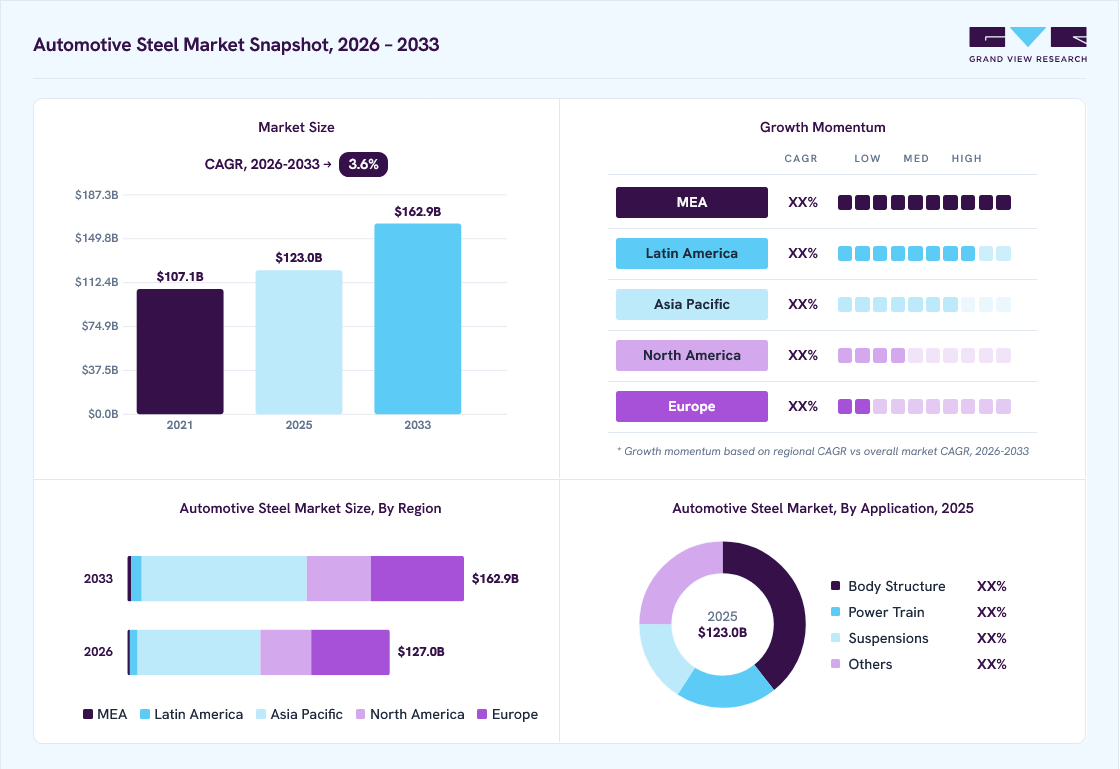
Task: Click the Asia Pacific legend swatch
Action: (x=261, y=714)
